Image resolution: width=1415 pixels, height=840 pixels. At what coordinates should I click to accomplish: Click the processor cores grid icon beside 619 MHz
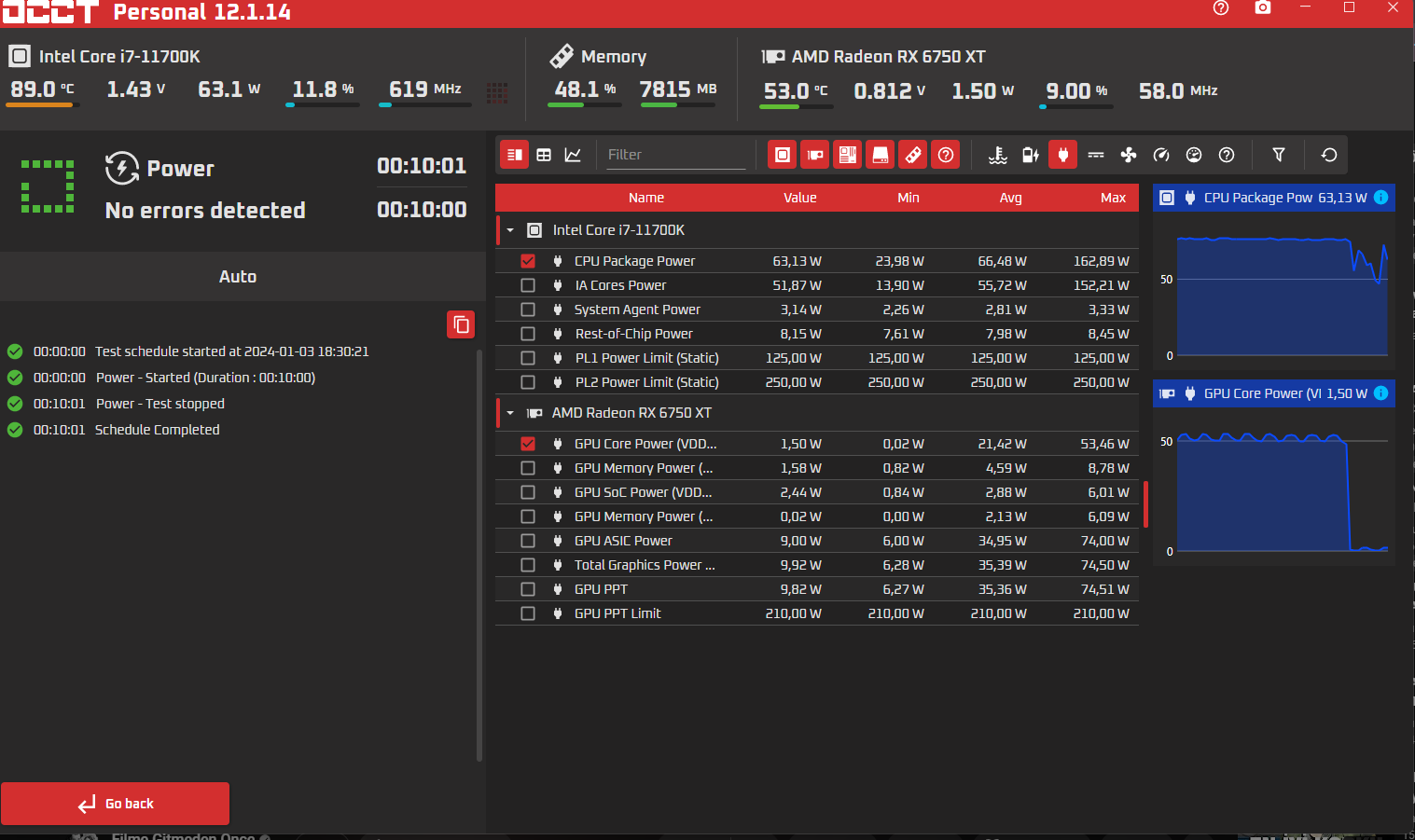497,91
